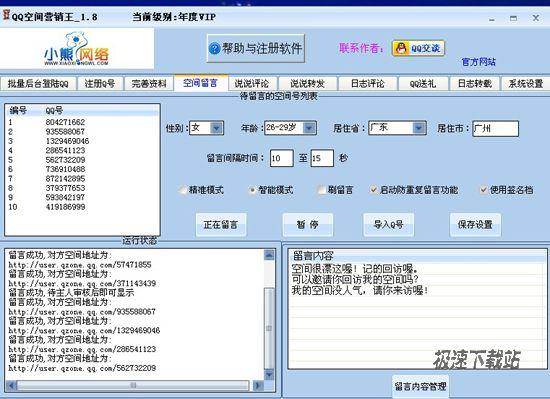Click the 保存设置 button
The height and width of the screenshot is (399, 550).
click(475, 225)
